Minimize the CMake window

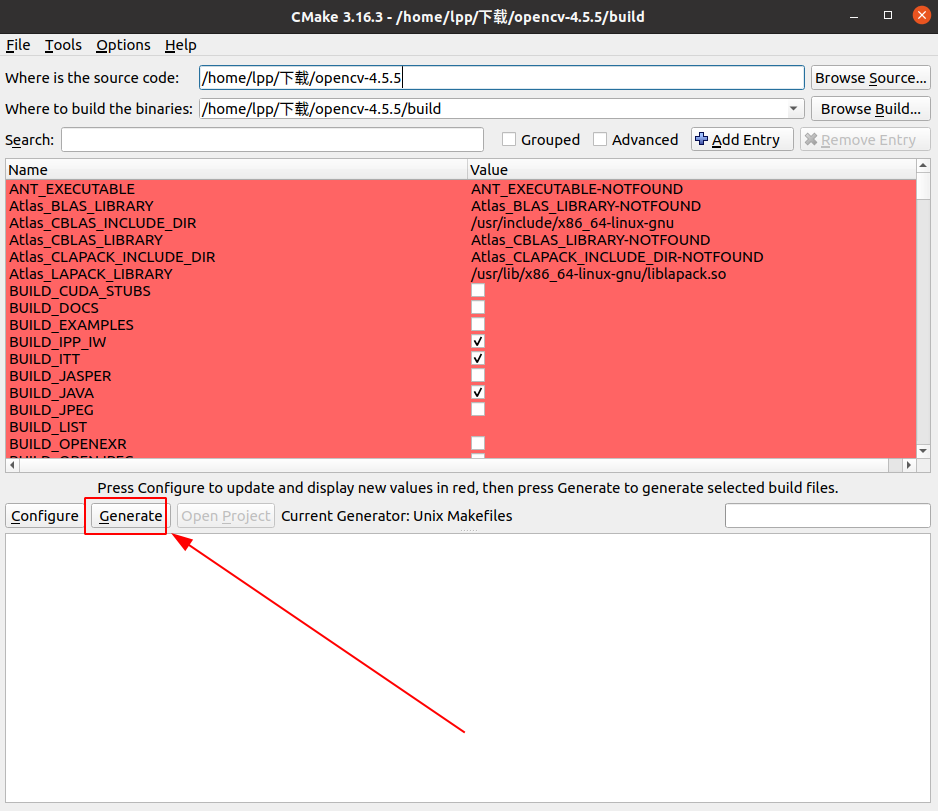[854, 16]
